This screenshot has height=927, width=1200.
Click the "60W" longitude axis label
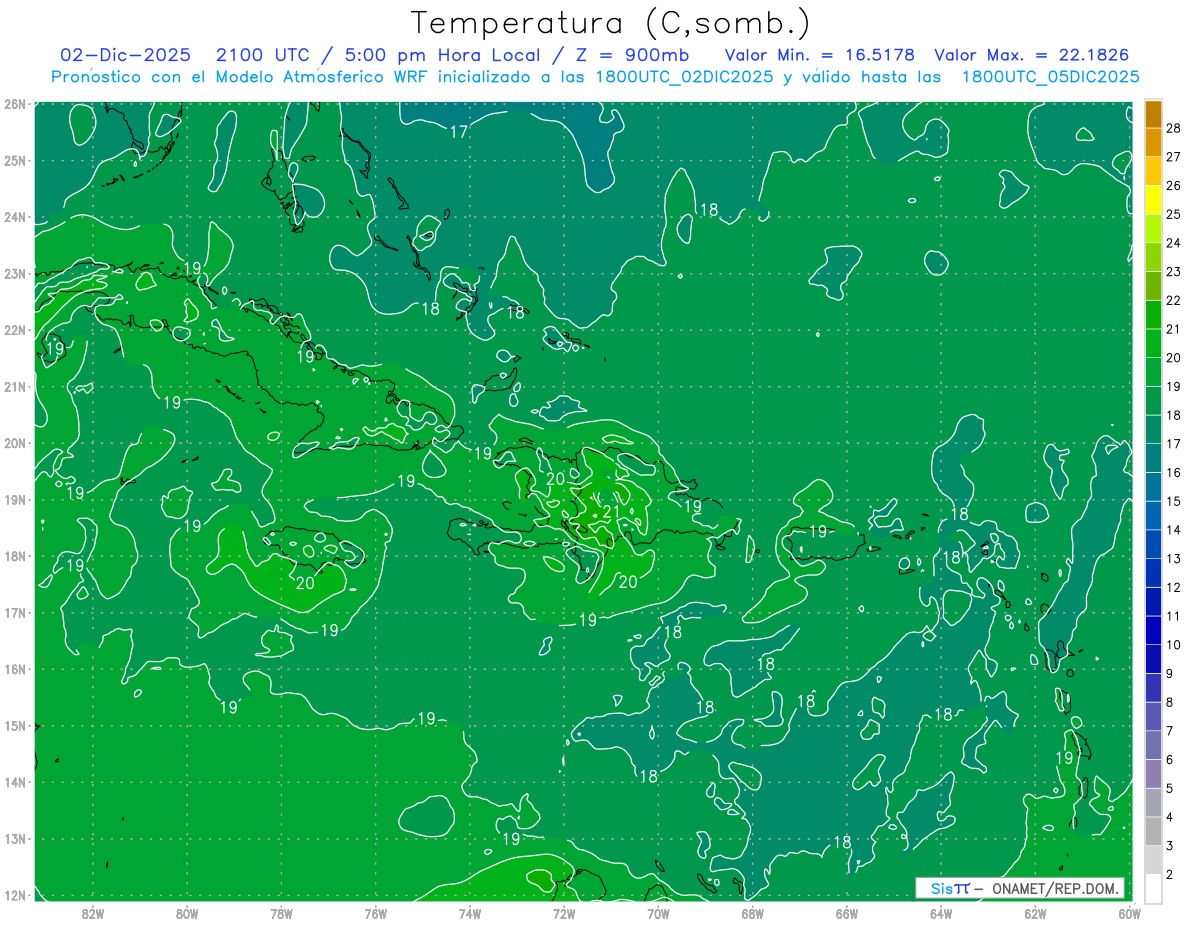1129,913
